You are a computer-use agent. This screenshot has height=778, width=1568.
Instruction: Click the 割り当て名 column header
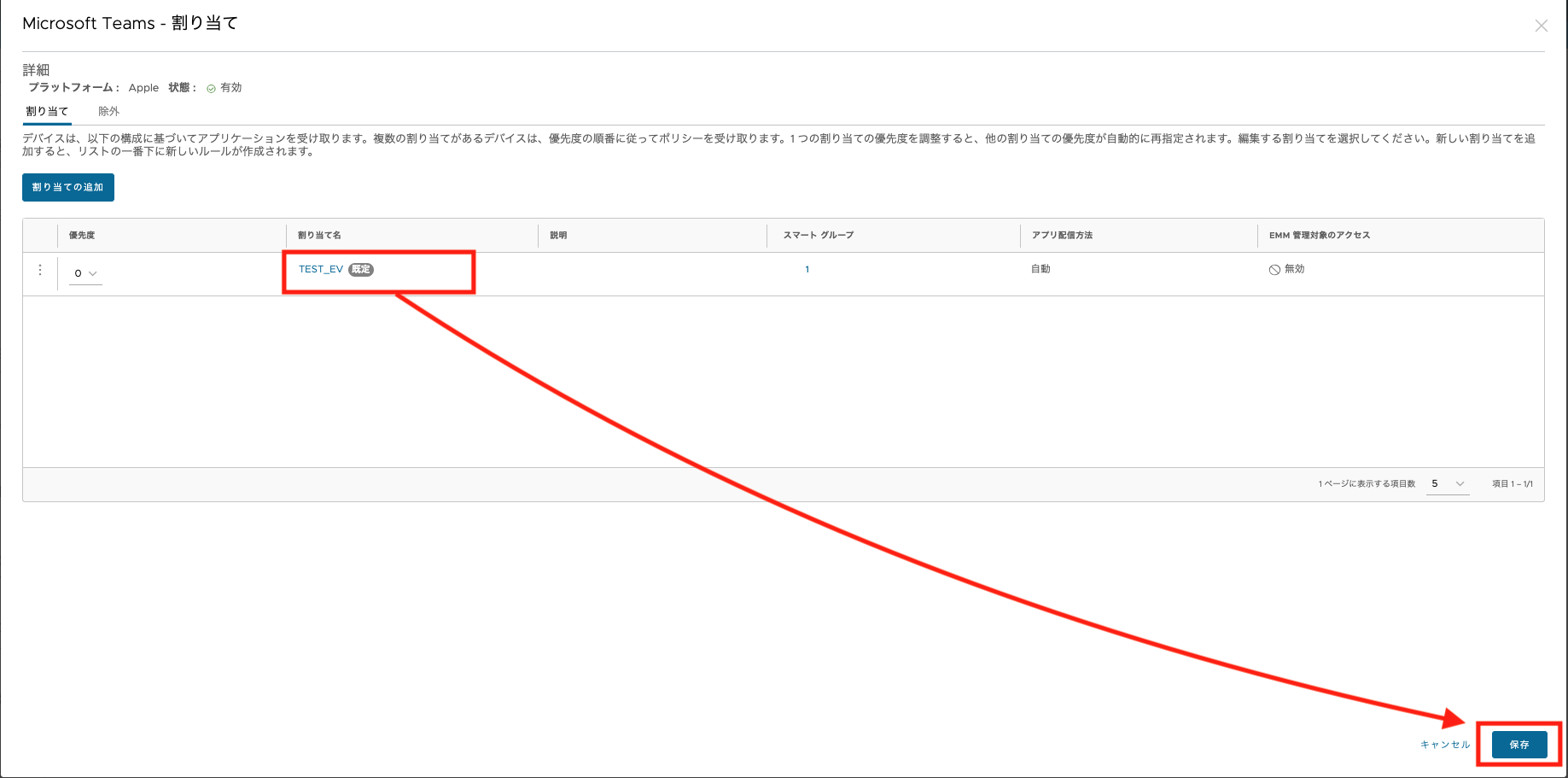319,235
